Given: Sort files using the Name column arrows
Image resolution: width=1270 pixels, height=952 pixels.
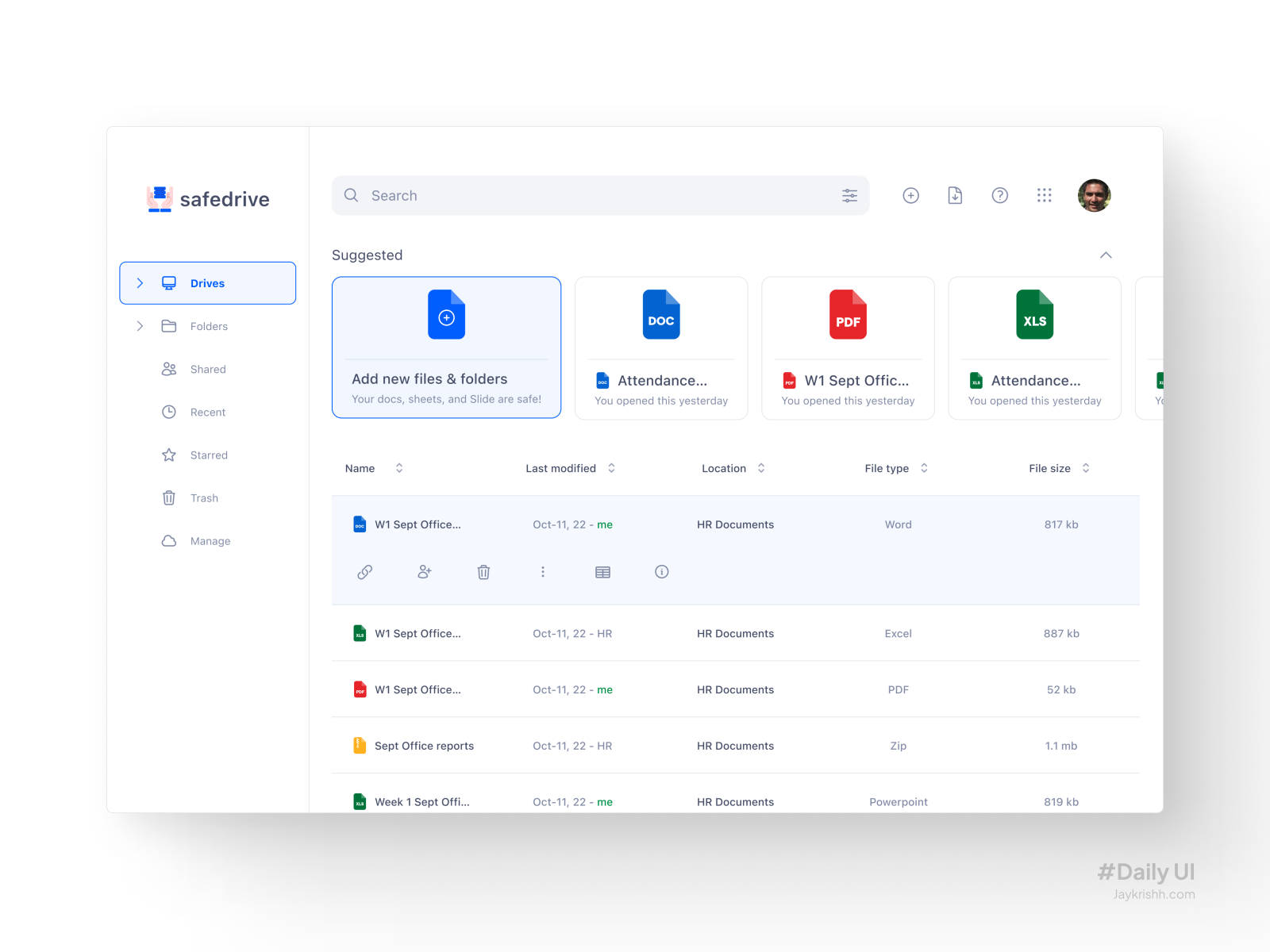Looking at the screenshot, I should 398,468.
